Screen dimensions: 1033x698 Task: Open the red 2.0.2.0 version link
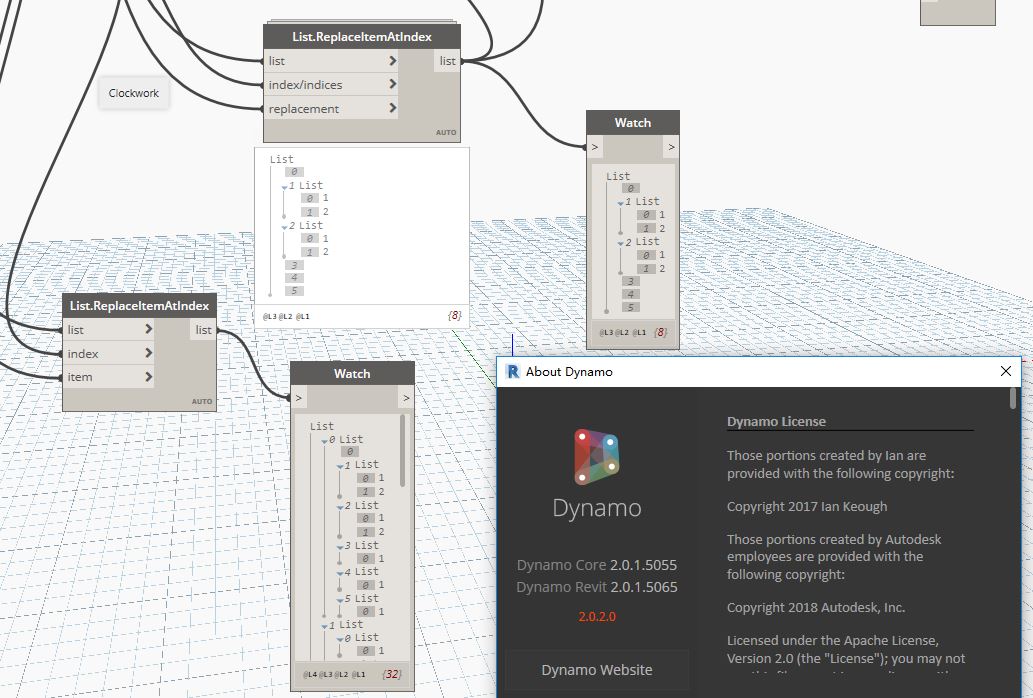(x=597, y=616)
